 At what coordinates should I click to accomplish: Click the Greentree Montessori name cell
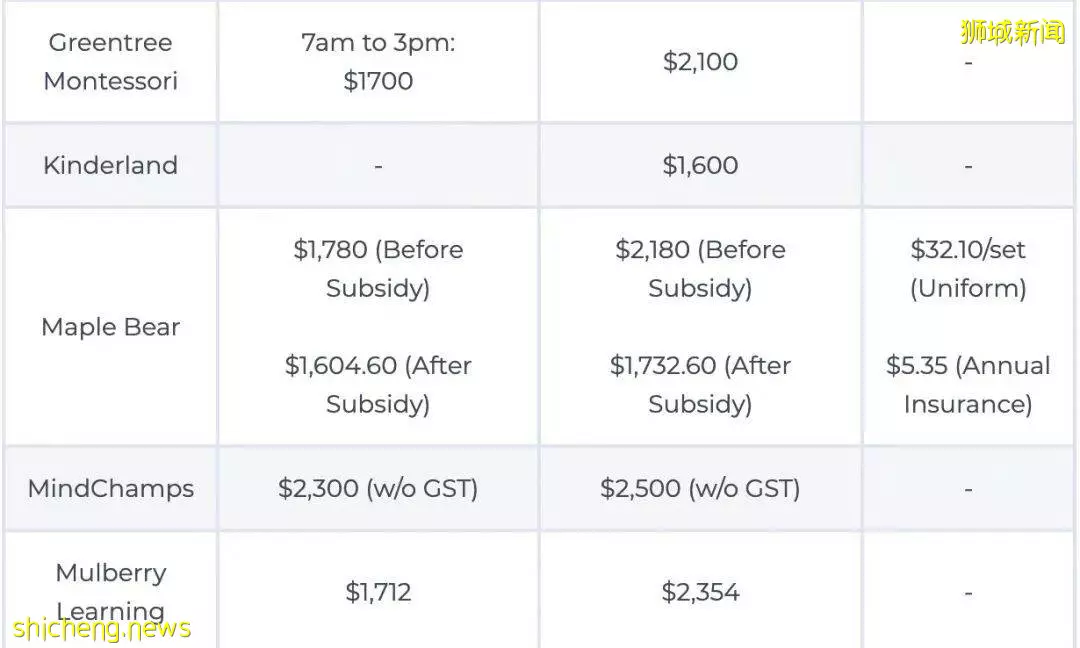point(111,62)
